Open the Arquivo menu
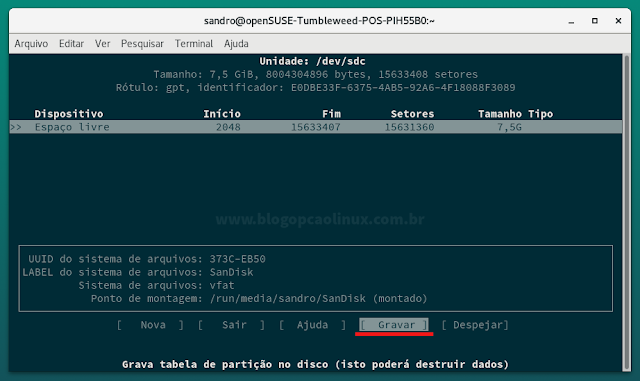 click(x=31, y=44)
